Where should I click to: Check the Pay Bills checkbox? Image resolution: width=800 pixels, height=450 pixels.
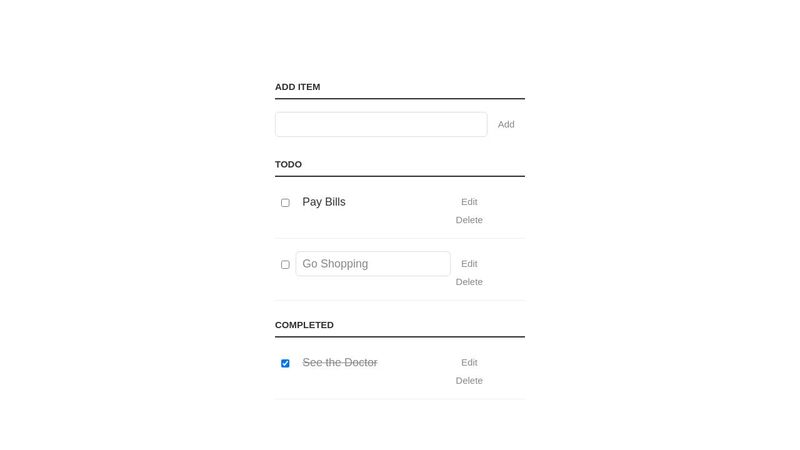coord(285,203)
